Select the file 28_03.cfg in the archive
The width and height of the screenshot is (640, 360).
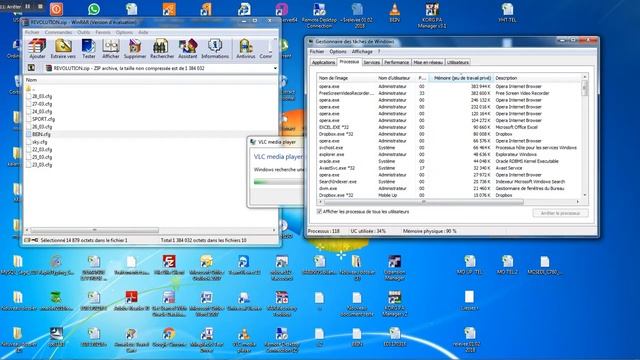click(42, 96)
